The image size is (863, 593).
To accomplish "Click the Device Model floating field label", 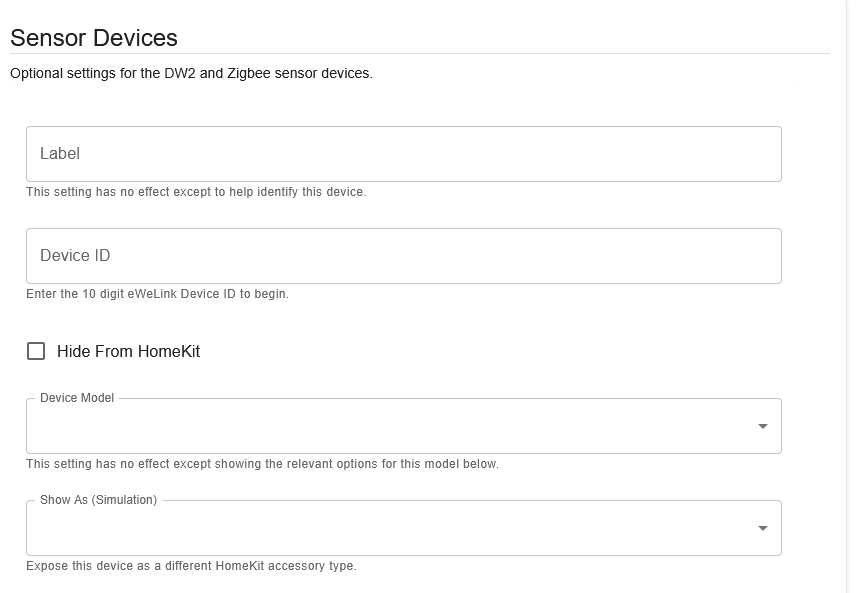I will pyautogui.click(x=77, y=398).
